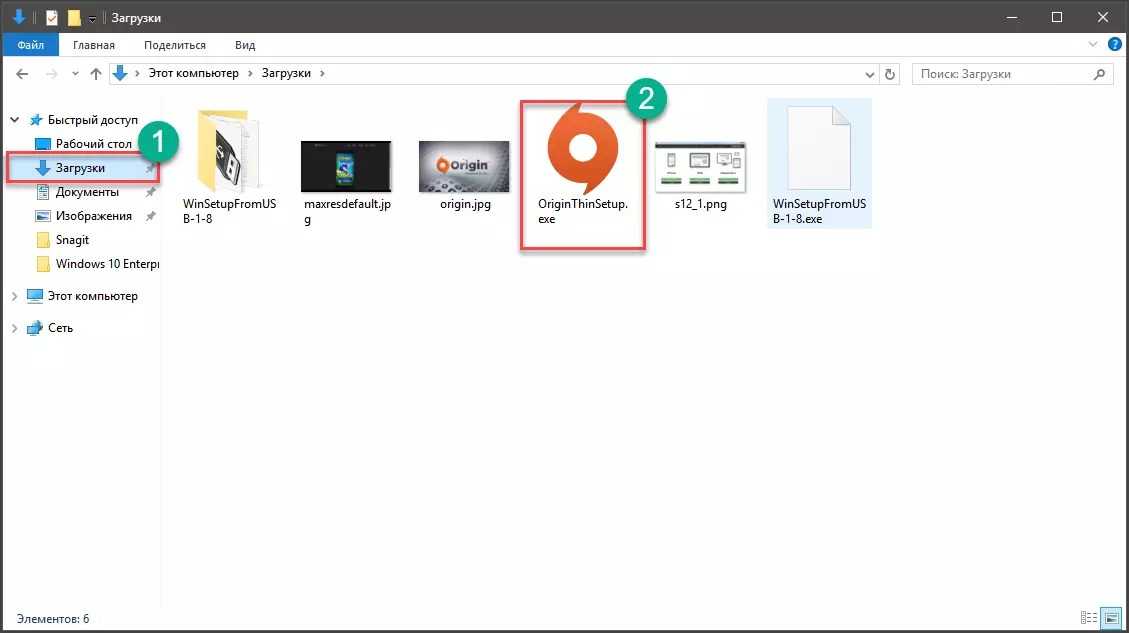
Task: Open the Snagit folder in sidebar
Action: [72, 240]
